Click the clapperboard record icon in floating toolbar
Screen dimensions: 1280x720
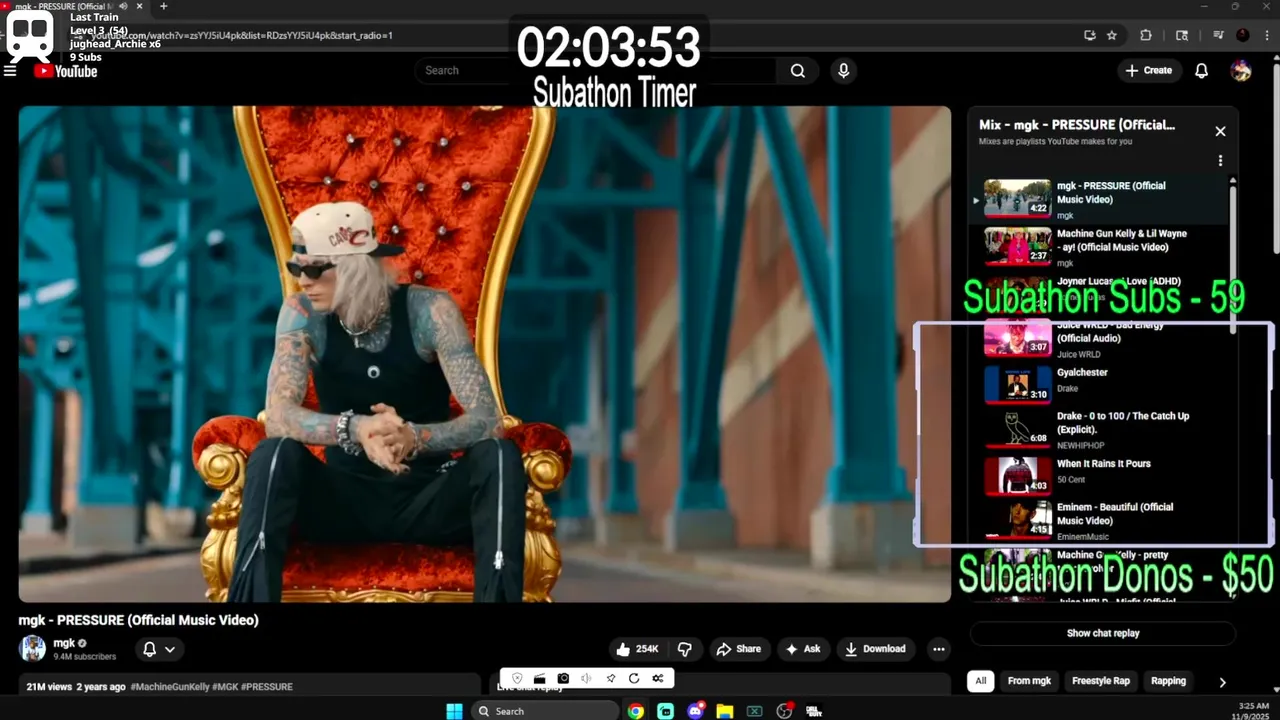pos(540,678)
